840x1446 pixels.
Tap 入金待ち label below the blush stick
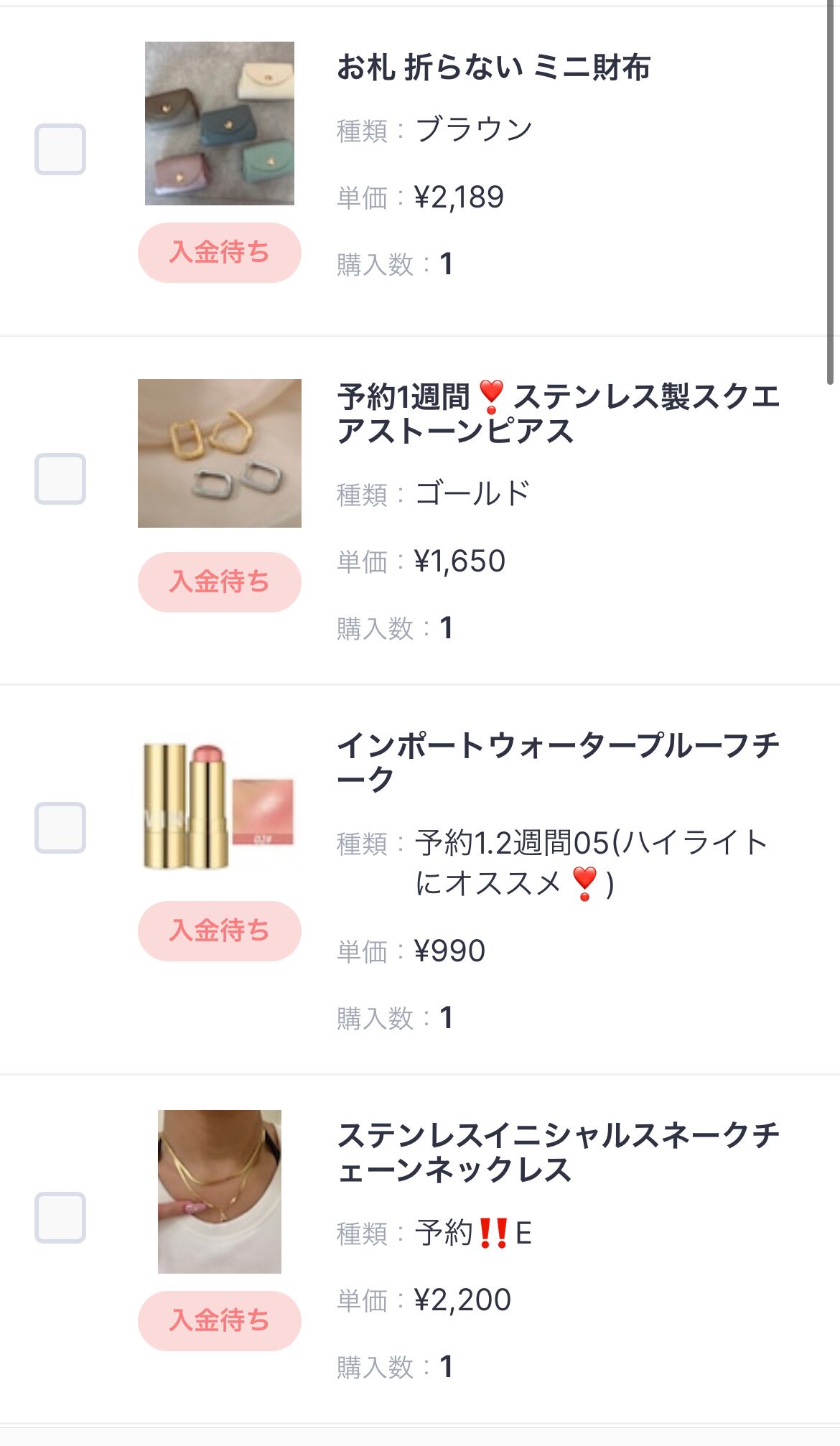[x=220, y=930]
